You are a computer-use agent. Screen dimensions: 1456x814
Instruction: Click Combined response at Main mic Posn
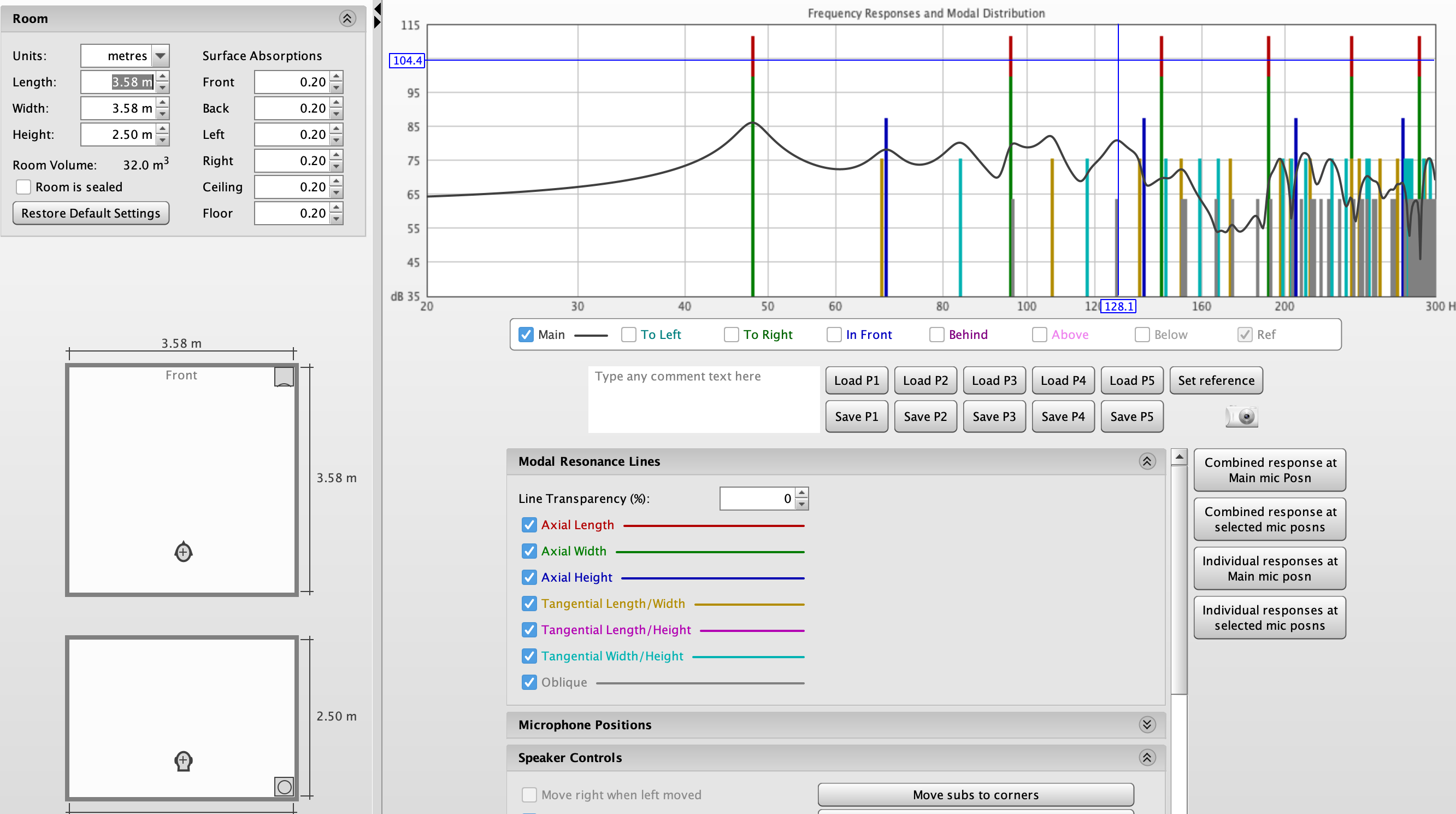[x=1270, y=470]
